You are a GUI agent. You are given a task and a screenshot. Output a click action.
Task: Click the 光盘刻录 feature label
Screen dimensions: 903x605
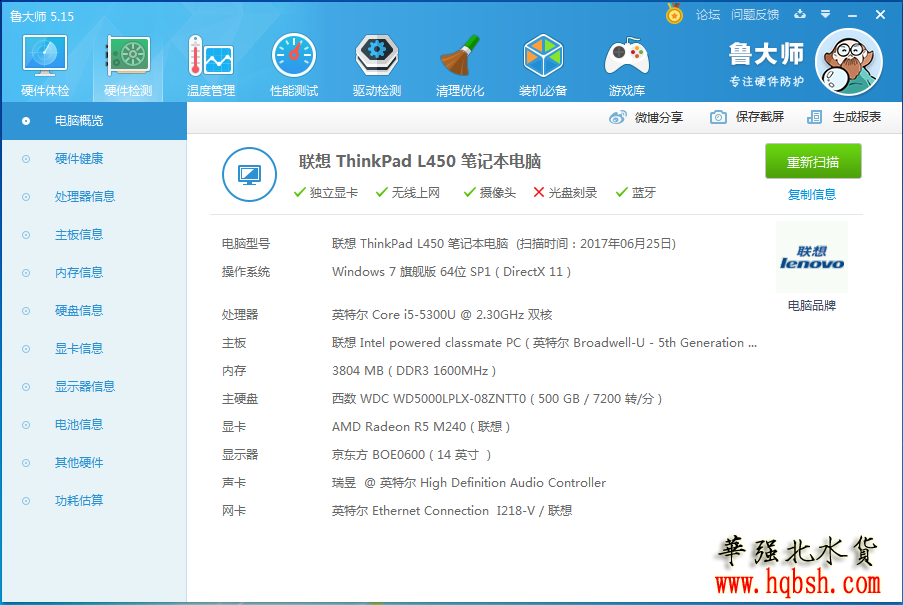coord(572,193)
